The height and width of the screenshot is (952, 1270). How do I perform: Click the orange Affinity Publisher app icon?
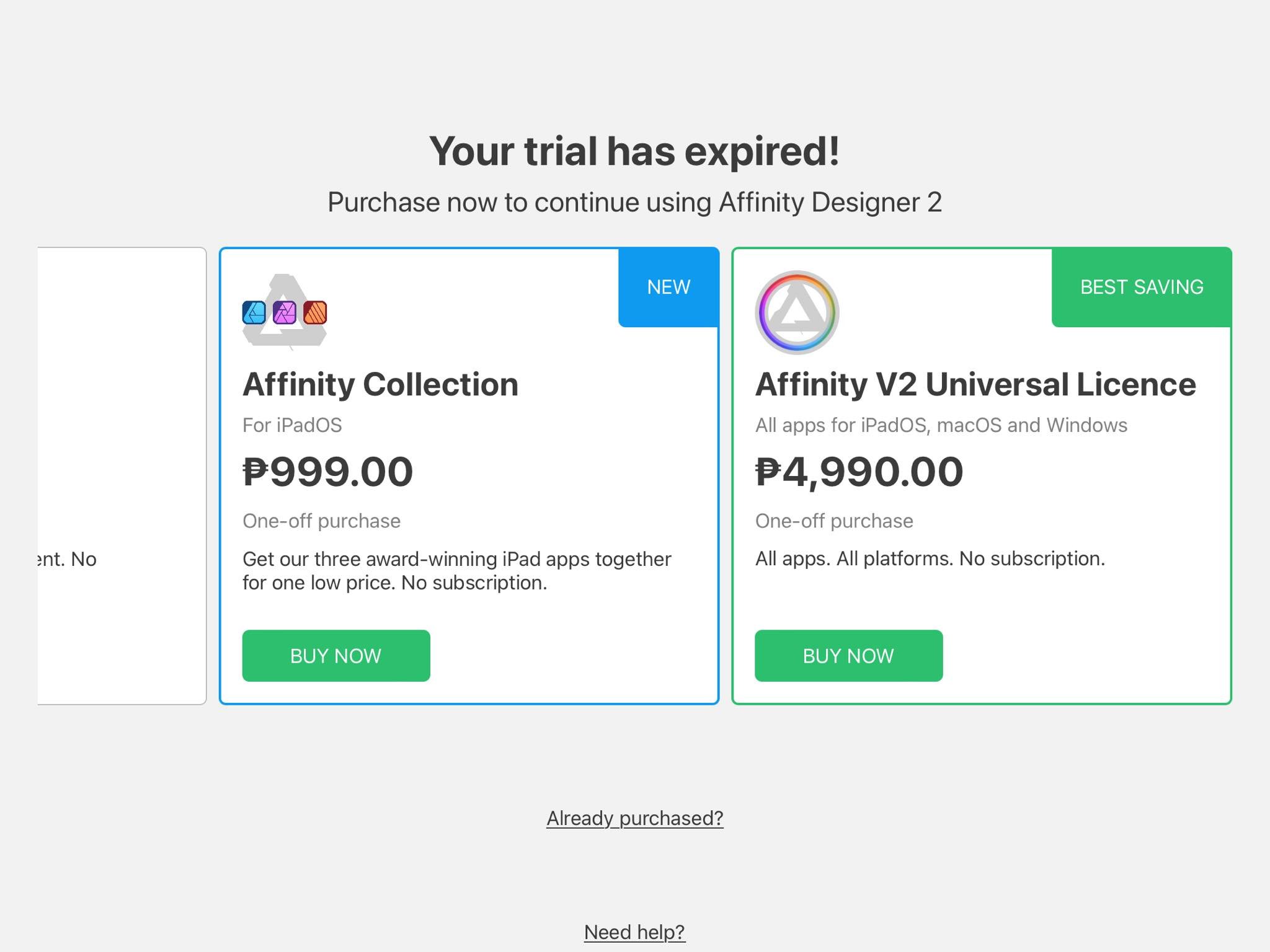tap(315, 312)
